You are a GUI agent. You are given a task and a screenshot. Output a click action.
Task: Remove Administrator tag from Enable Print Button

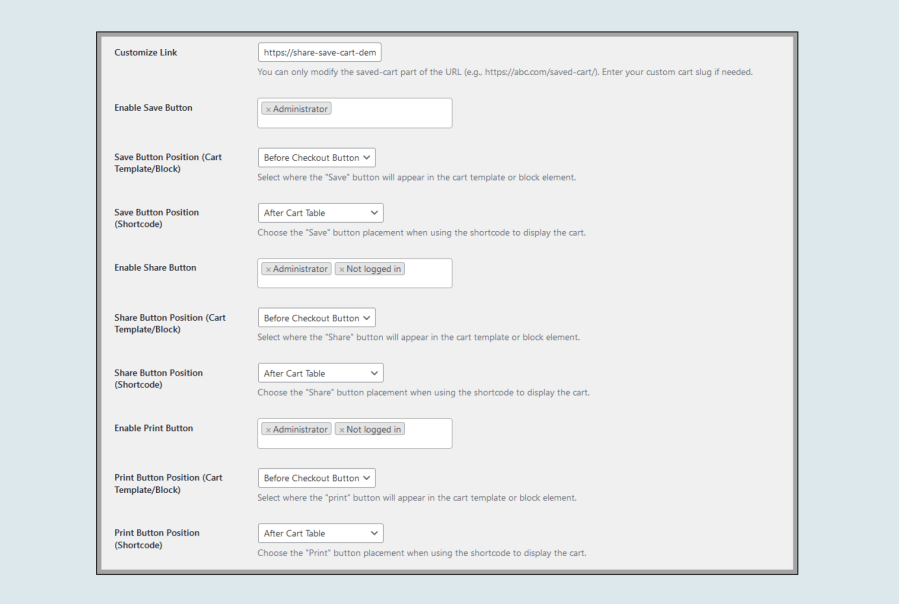tap(268, 430)
